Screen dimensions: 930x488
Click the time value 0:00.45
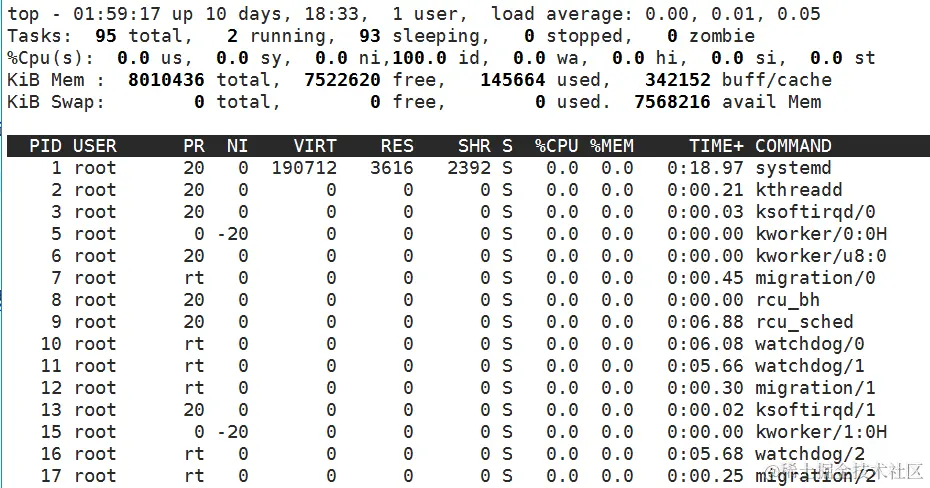[x=705, y=278]
